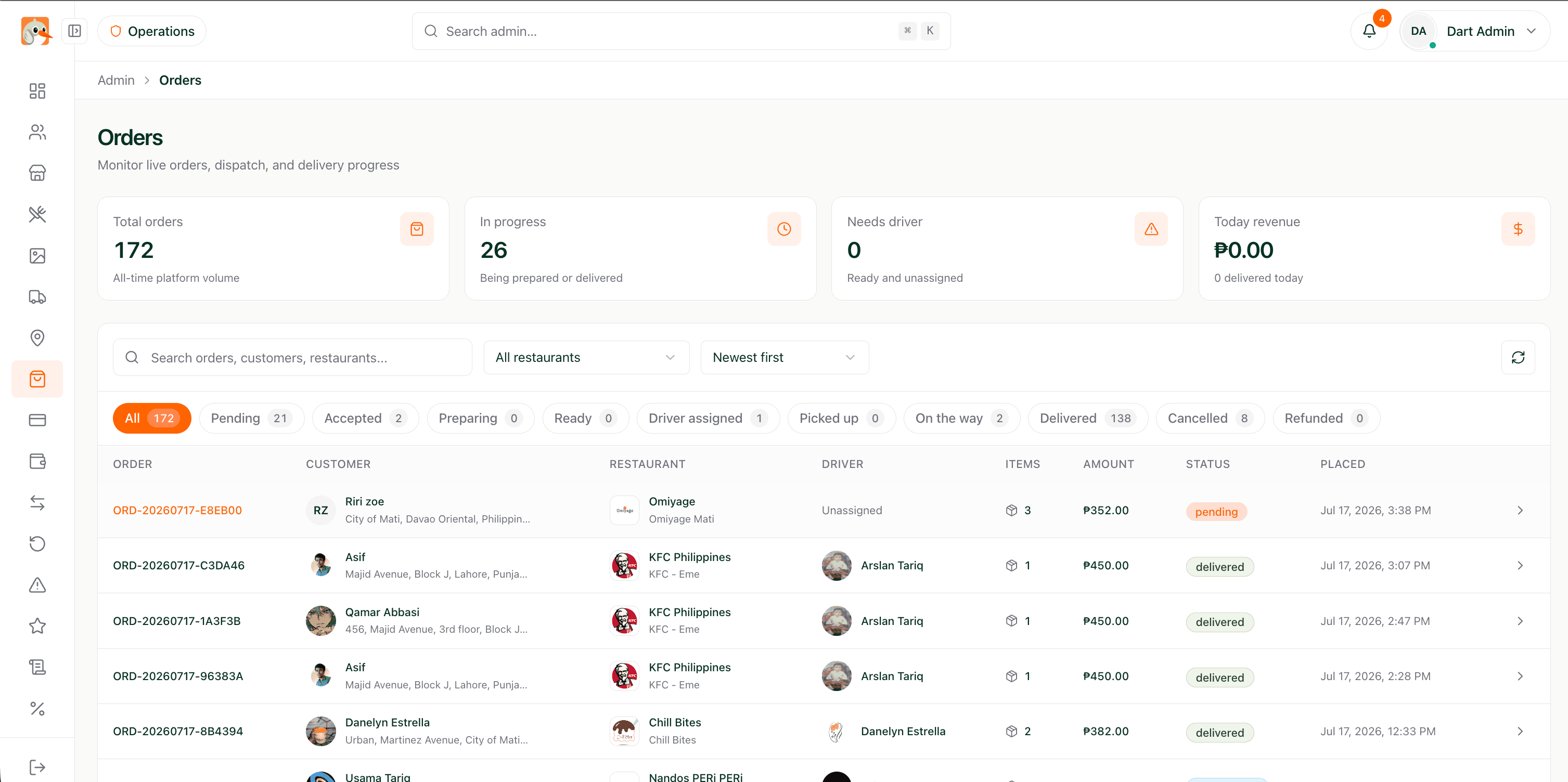Viewport: 1568px width, 782px height.
Task: Click ORD-20260717-1A3F3B order number
Action: 176,621
